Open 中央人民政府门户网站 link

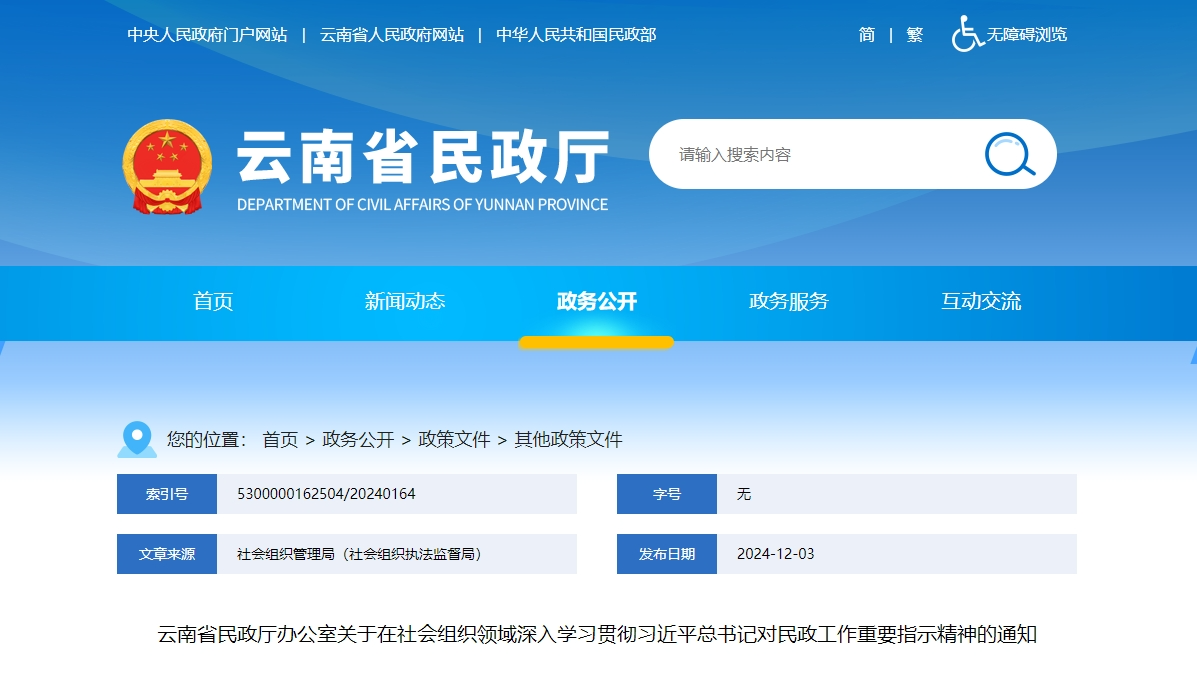click(207, 34)
